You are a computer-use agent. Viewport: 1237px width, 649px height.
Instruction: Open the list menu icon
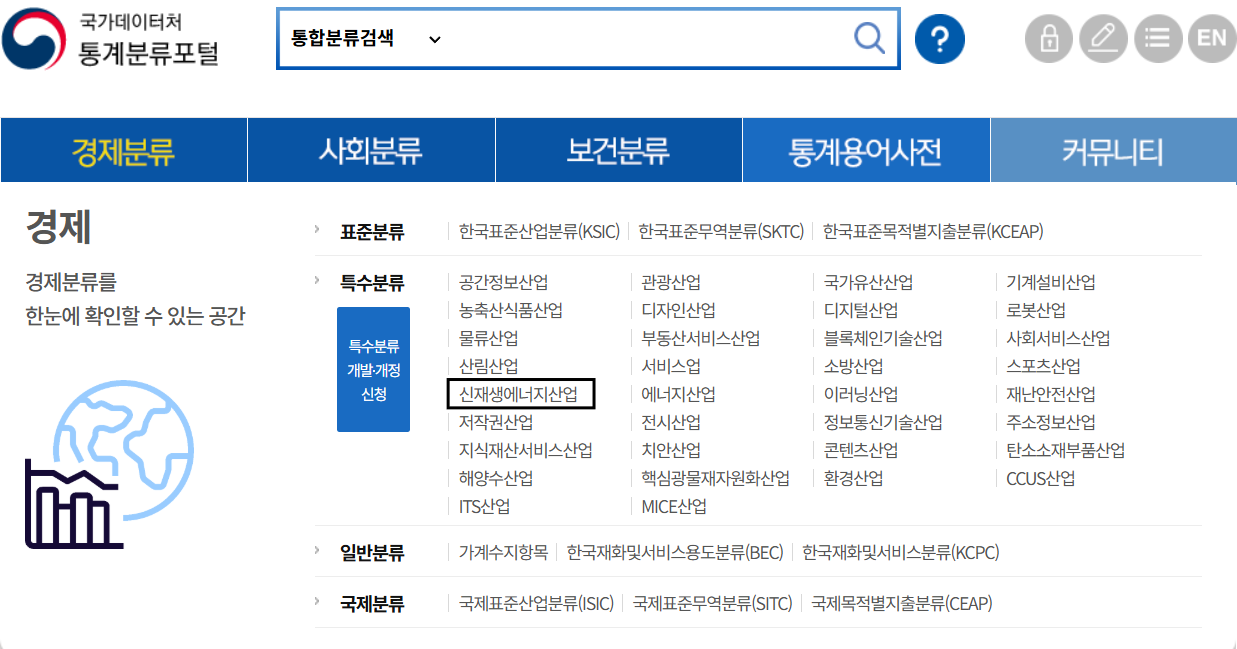1157,39
